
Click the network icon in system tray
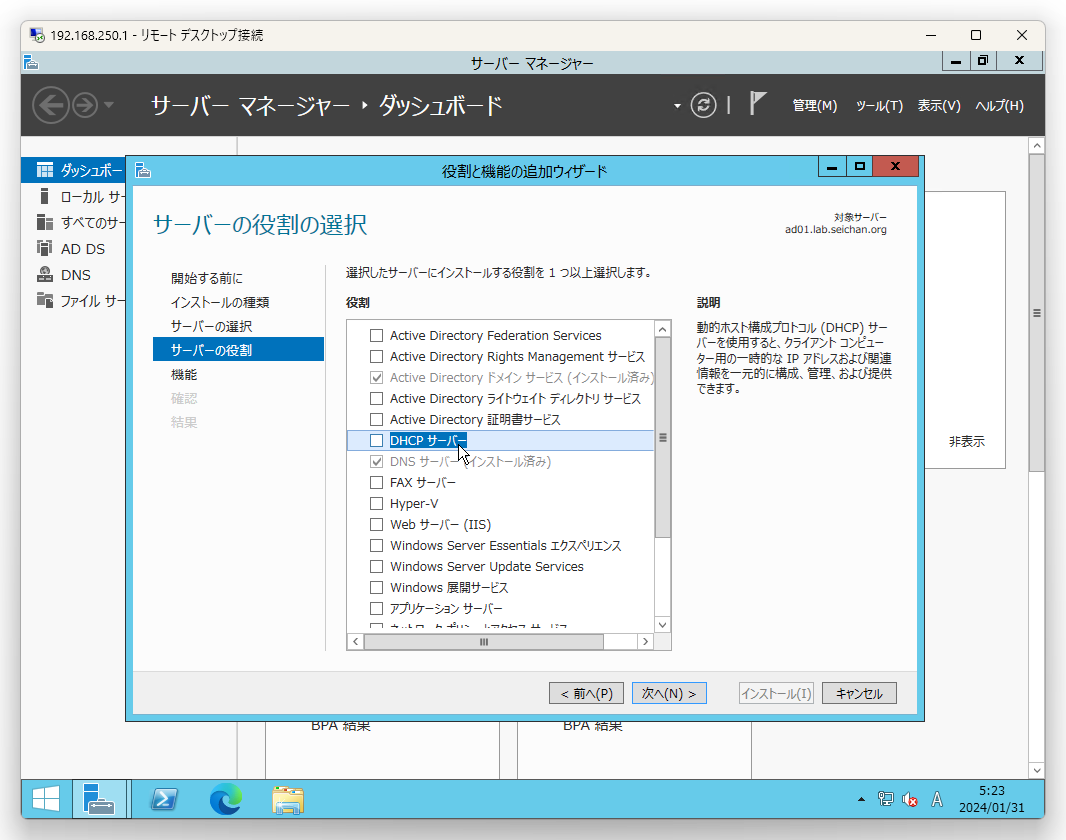886,799
